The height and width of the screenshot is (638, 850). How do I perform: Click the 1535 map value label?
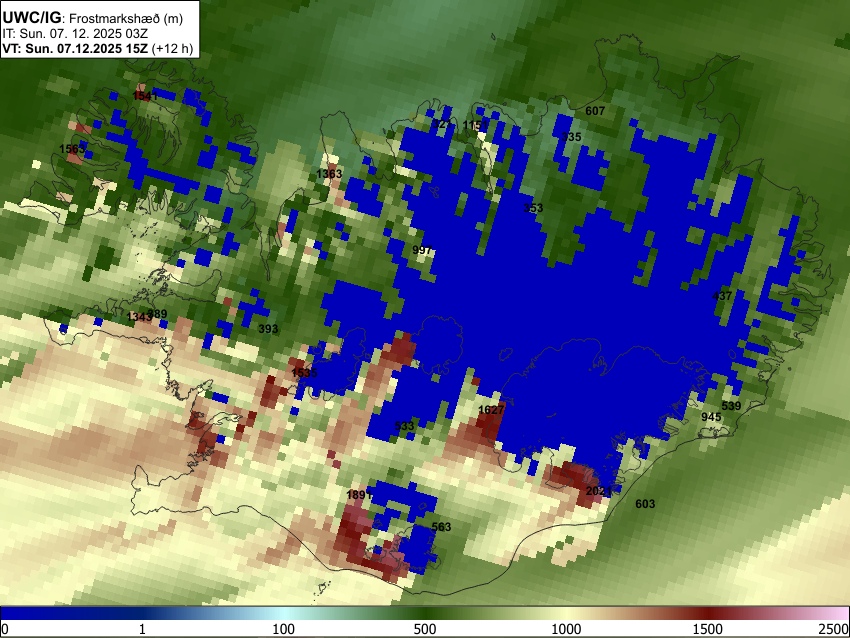tap(304, 372)
